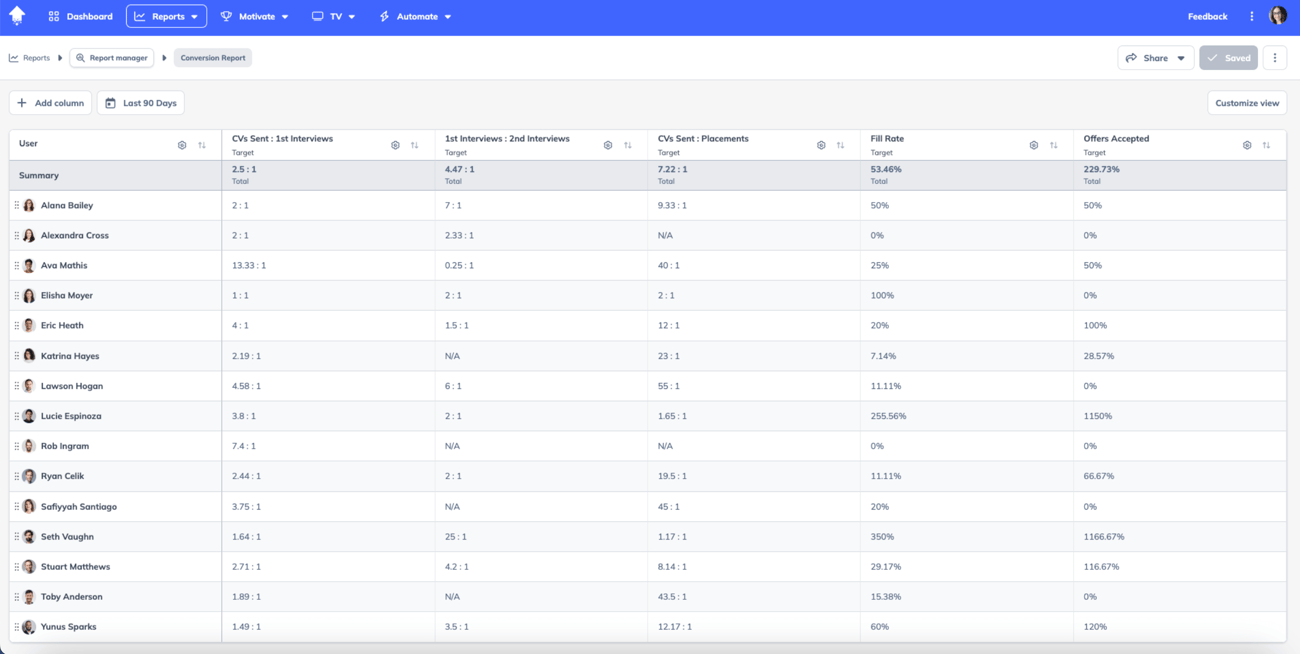Click the company logo icon in the top bar
The image size is (1300, 654).
16,15
